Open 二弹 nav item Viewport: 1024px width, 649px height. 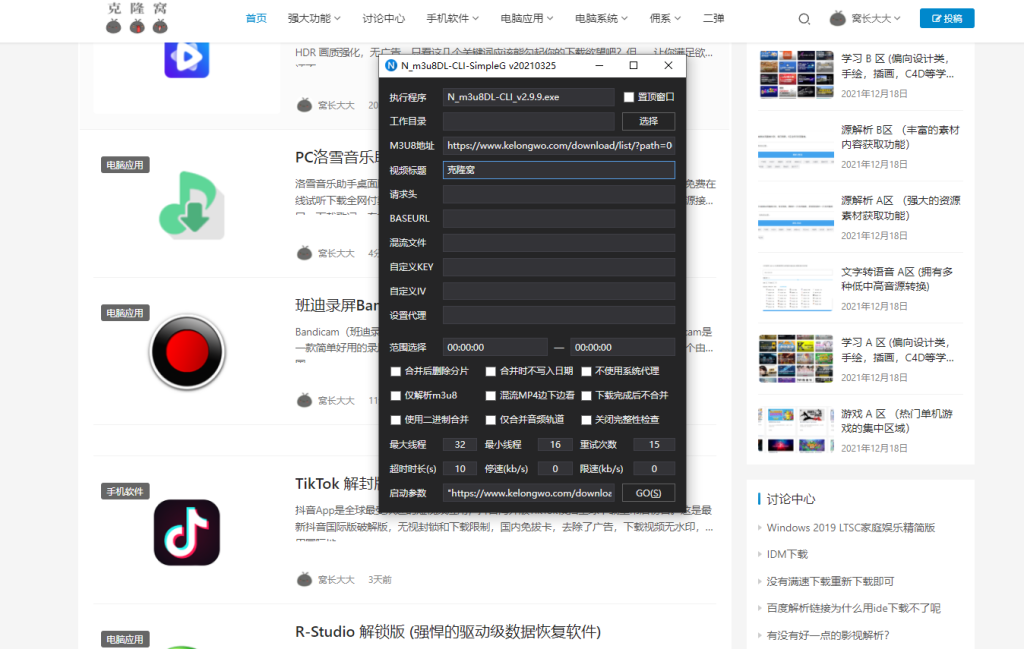[713, 18]
